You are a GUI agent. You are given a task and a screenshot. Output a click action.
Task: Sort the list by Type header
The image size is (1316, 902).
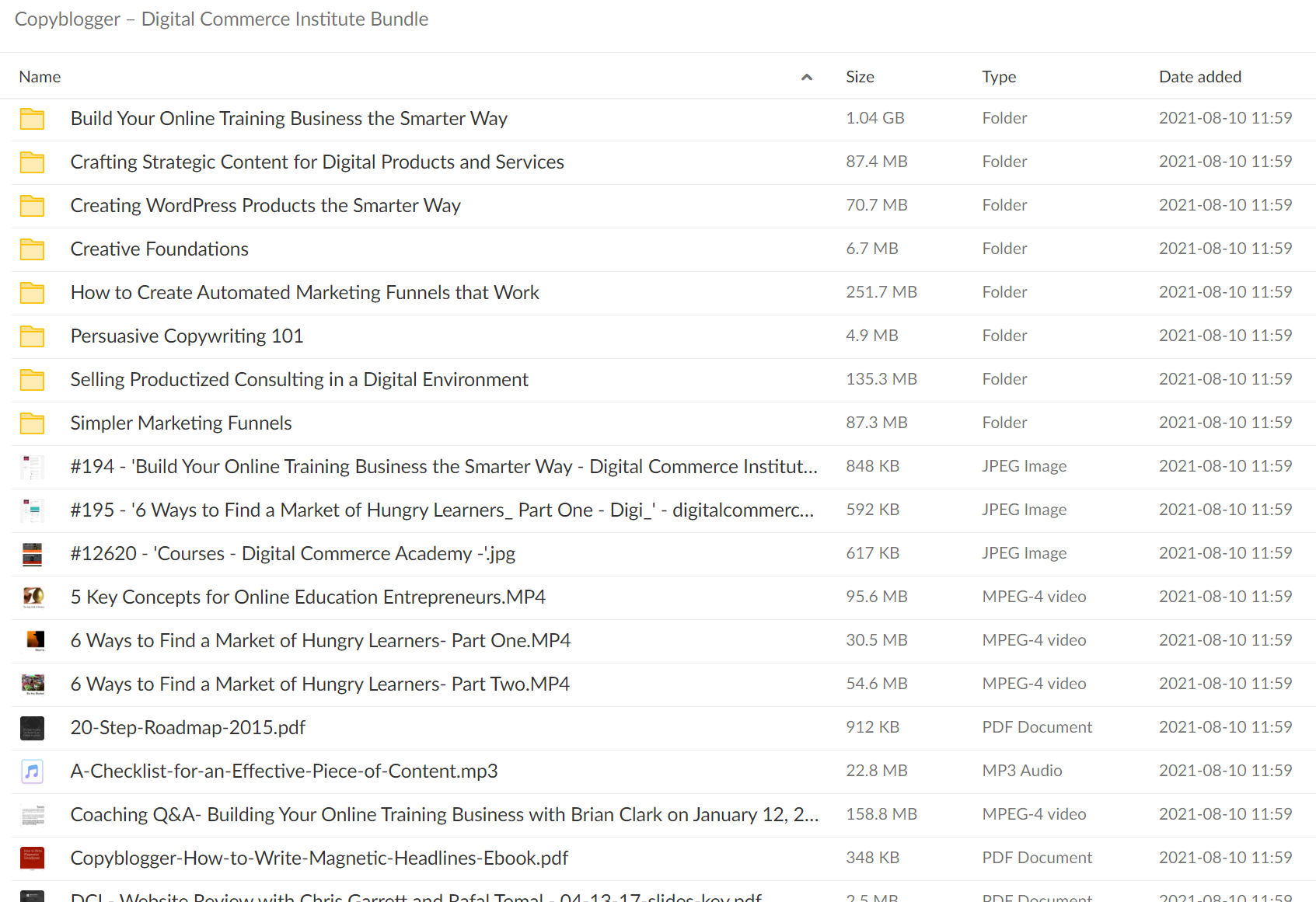[x=999, y=77]
